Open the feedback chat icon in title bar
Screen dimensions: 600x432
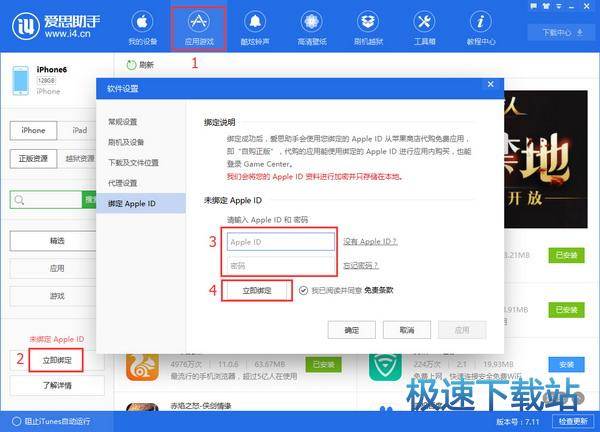534,6
